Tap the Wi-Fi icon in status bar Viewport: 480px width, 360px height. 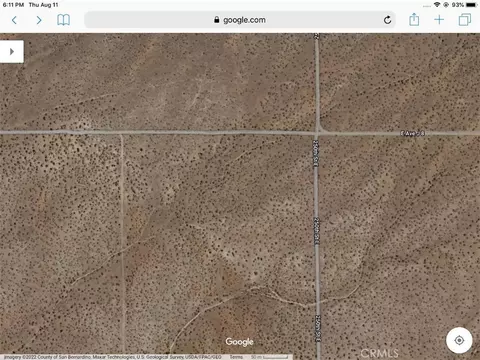[x=437, y=5]
